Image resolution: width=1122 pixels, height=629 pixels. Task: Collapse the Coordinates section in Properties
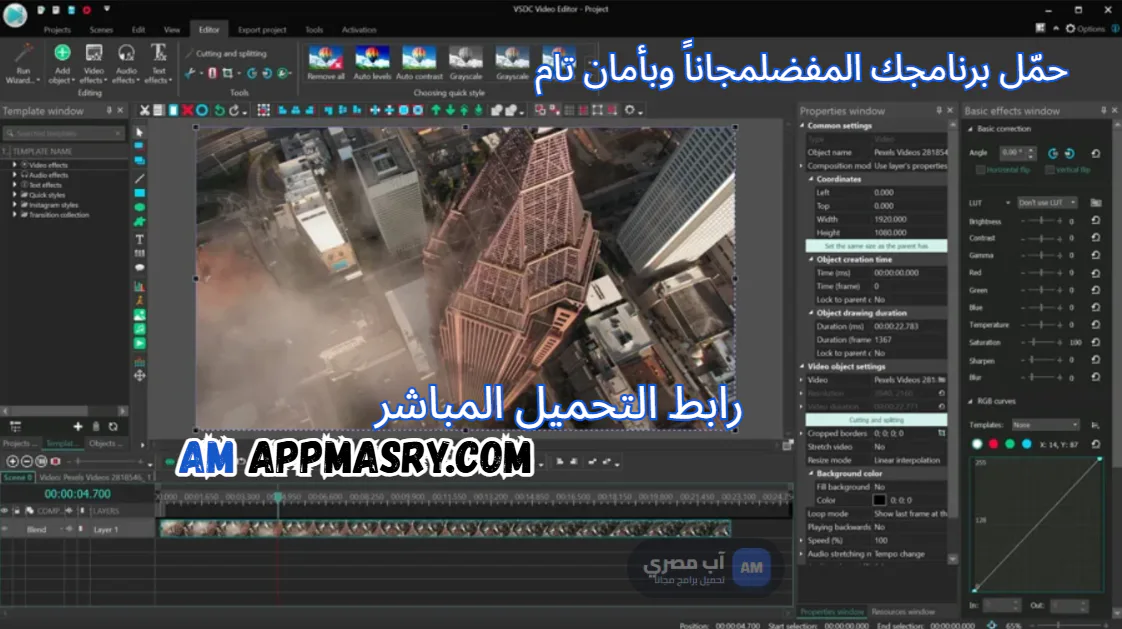(x=811, y=179)
